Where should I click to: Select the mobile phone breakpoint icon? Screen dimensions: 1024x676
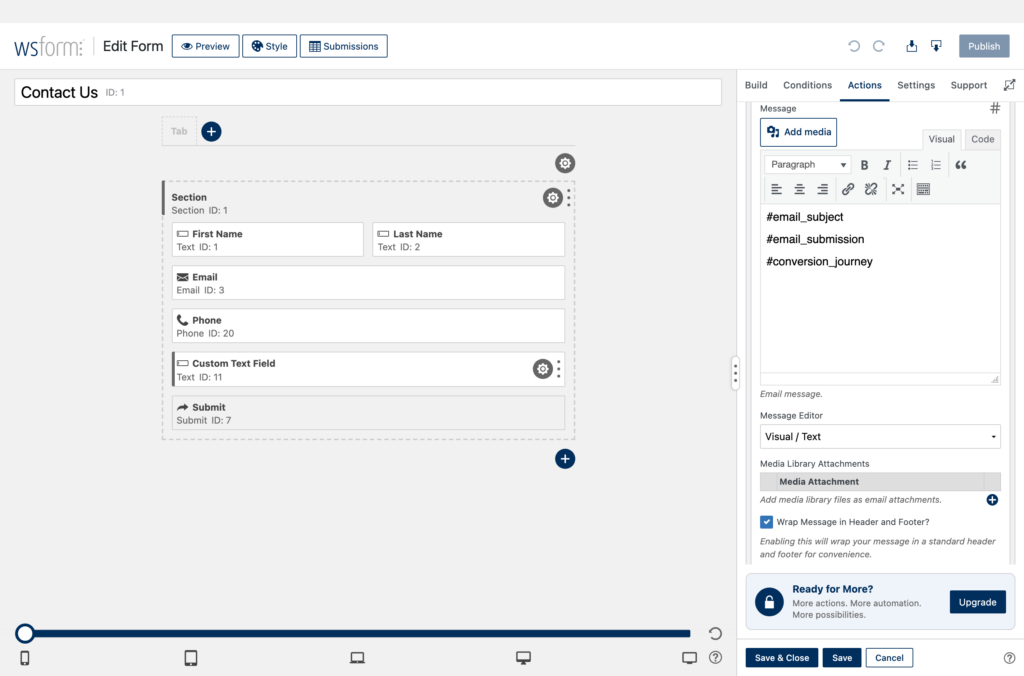[25, 658]
